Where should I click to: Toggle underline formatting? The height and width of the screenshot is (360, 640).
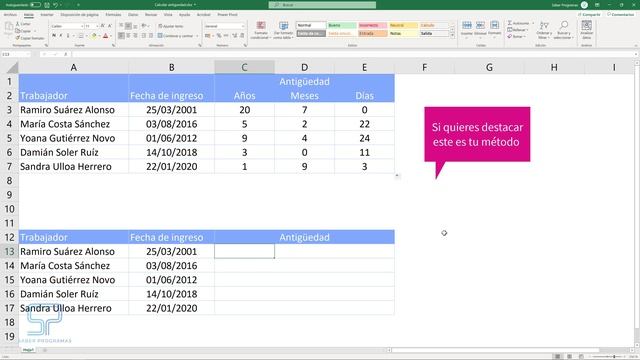[68, 36]
